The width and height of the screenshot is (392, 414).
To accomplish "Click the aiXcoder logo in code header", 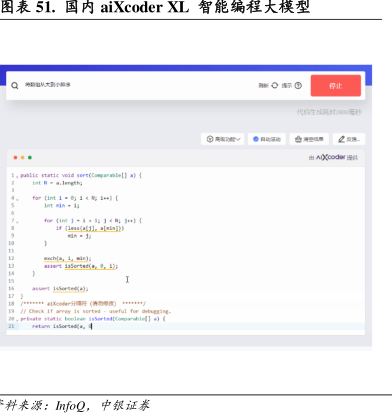I will [x=330, y=157].
